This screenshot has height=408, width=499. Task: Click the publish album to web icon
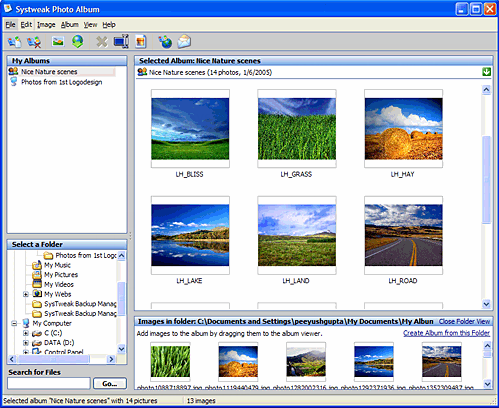[165, 42]
